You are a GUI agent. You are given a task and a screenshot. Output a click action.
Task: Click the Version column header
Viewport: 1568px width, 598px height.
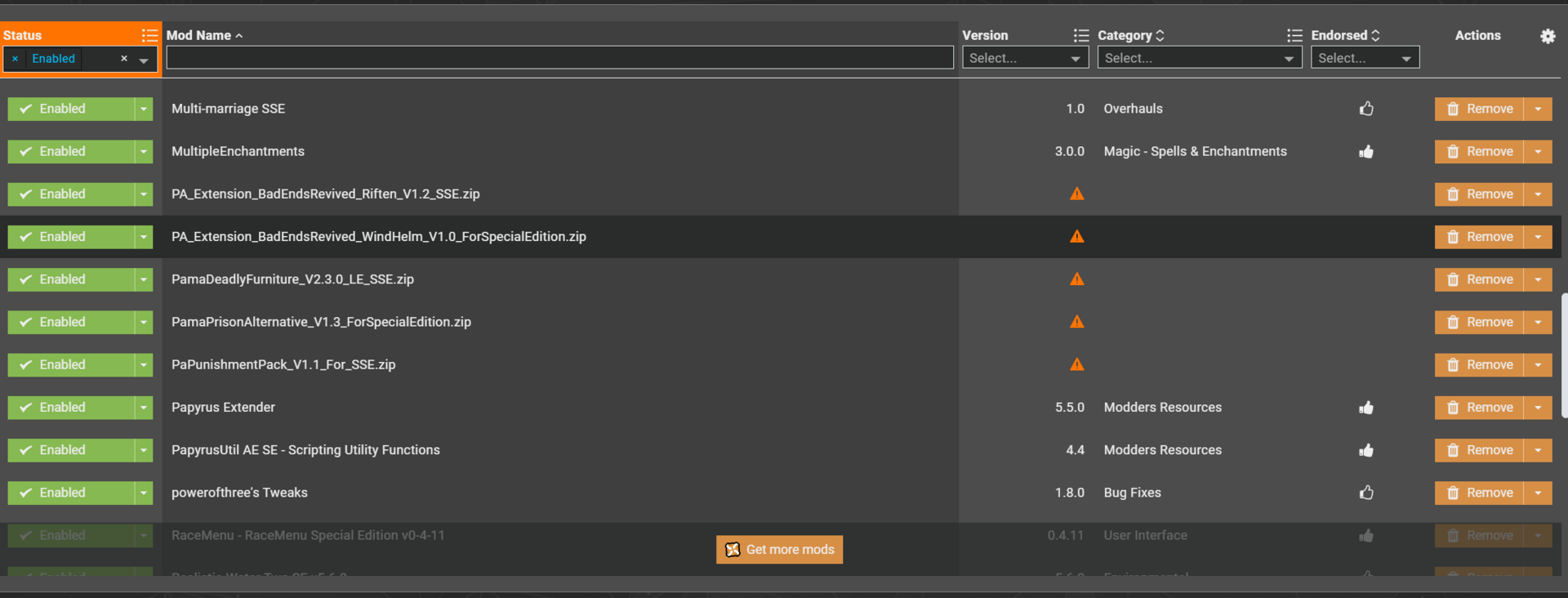[985, 35]
